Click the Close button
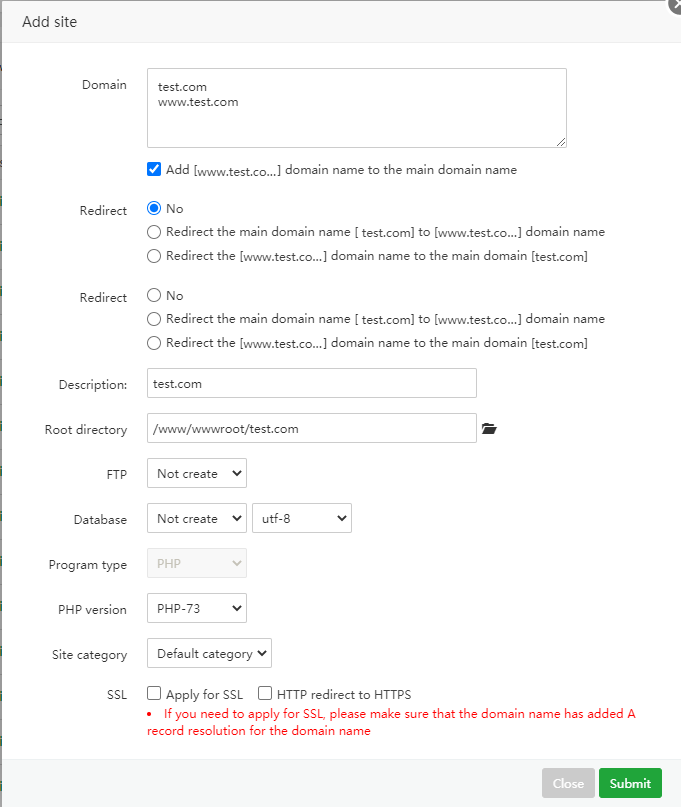Image resolution: width=681 pixels, height=807 pixels. coord(568,783)
